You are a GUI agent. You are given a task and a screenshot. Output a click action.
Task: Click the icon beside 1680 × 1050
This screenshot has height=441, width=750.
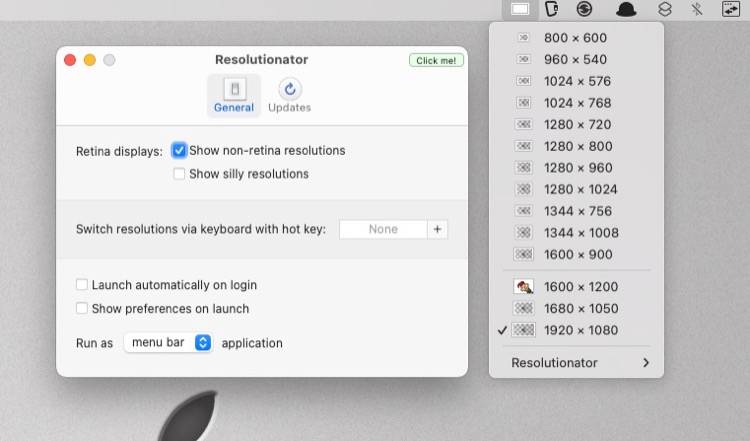tap(523, 309)
